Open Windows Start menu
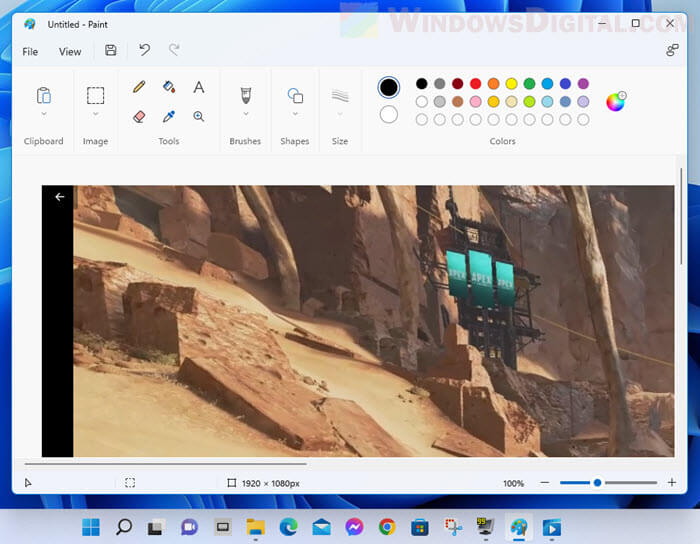The image size is (700, 544). [91, 527]
